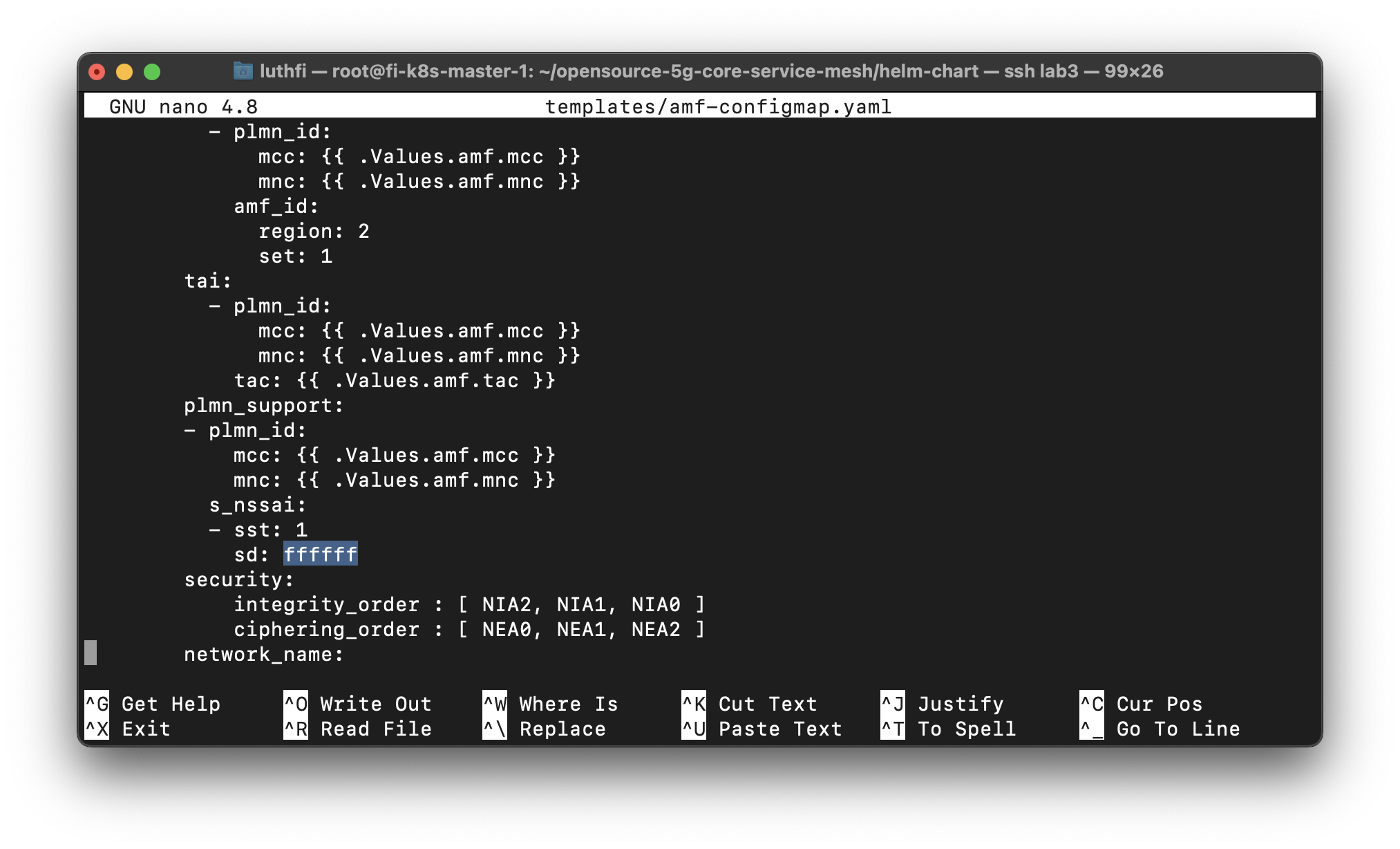Viewport: 1400px width, 849px height.
Task: Click the ^O Write Out shortcut
Action: coord(358,704)
